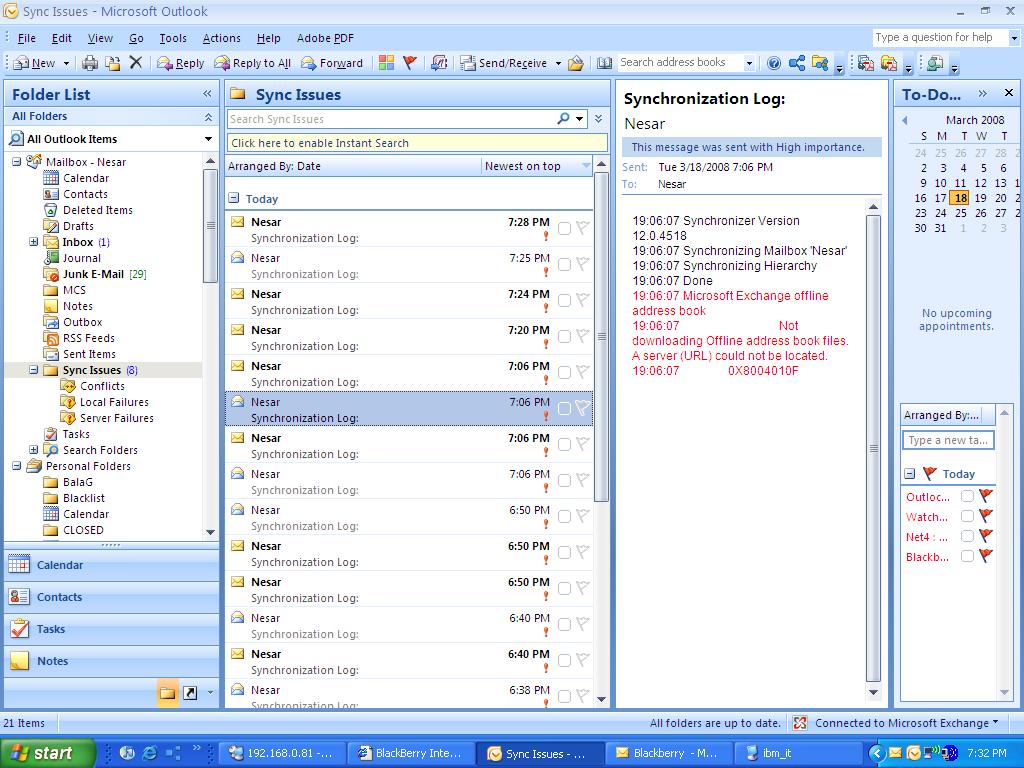Select the Delete icon in the toolbar
The height and width of the screenshot is (768, 1024).
pyautogui.click(x=136, y=62)
